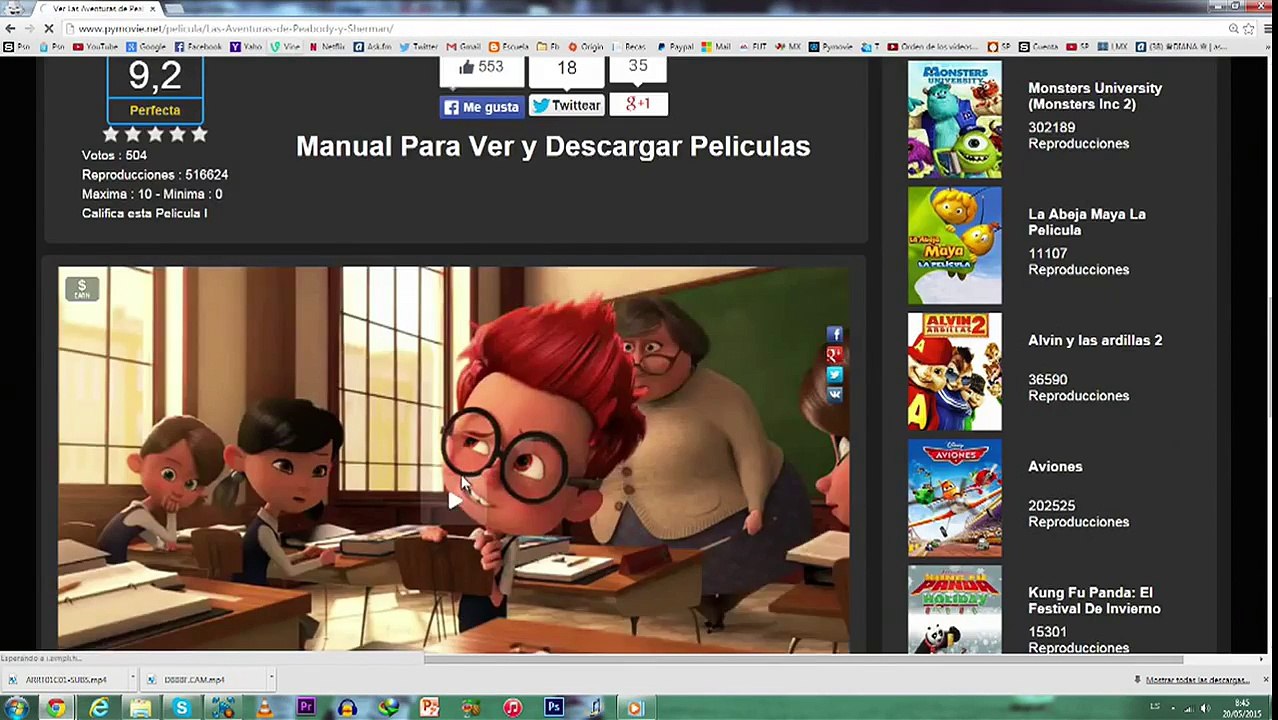This screenshot has width=1278, height=720.
Task: Share video via VK icon on player
Action: (x=834, y=394)
